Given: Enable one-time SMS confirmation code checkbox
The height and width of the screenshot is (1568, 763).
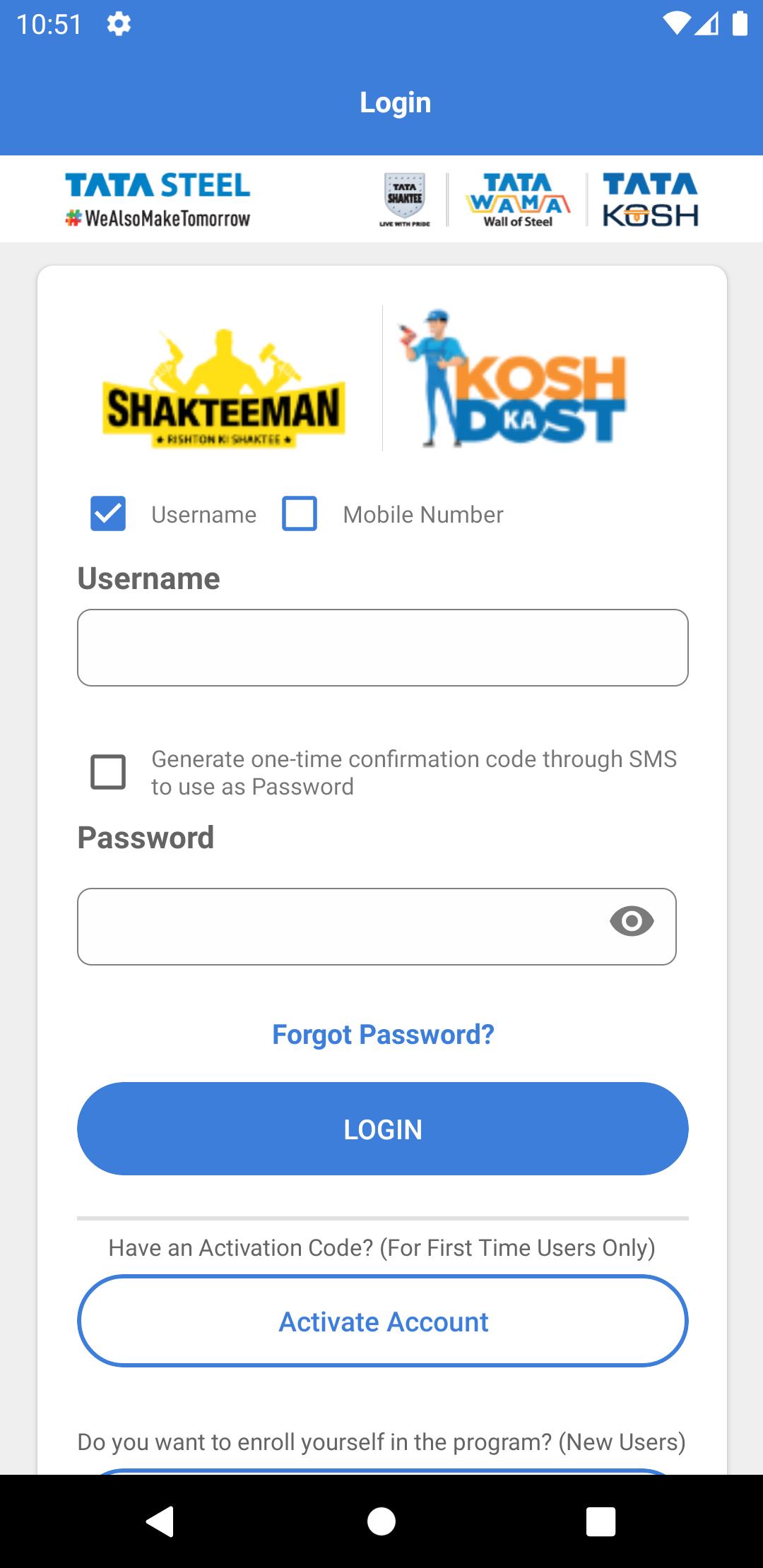Looking at the screenshot, I should coord(108,772).
